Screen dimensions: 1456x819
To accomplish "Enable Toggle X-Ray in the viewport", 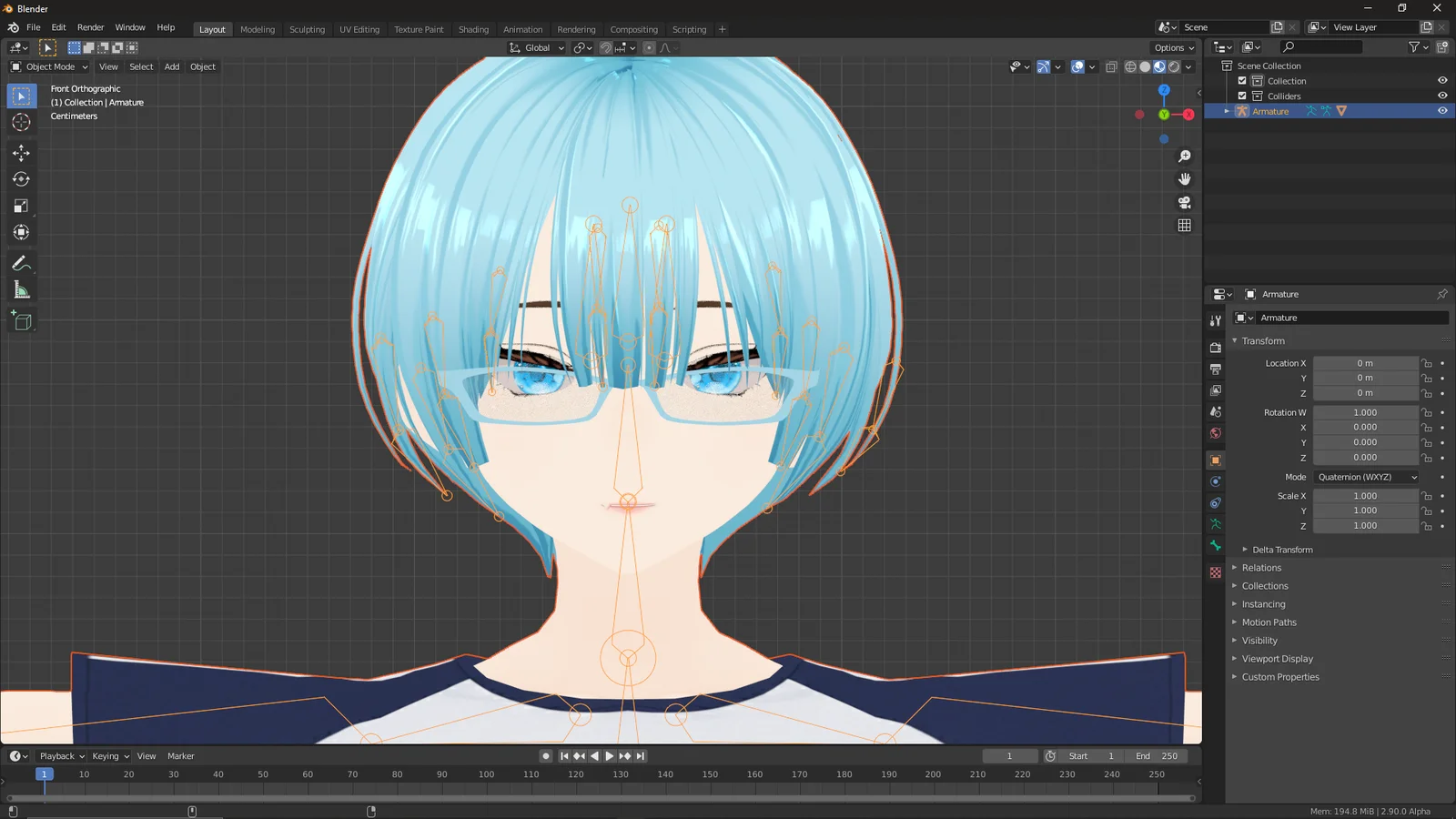I will [x=1111, y=66].
